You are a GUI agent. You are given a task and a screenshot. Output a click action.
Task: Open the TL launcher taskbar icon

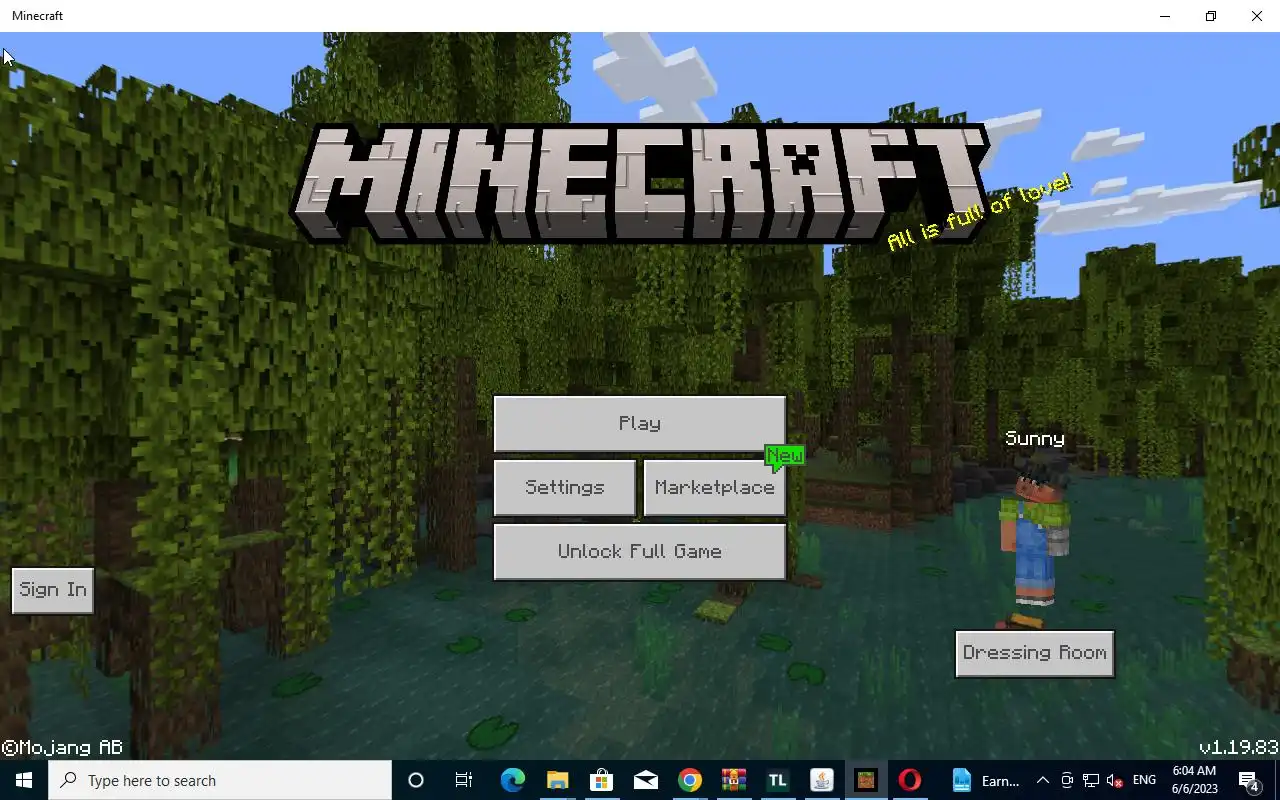(x=778, y=780)
